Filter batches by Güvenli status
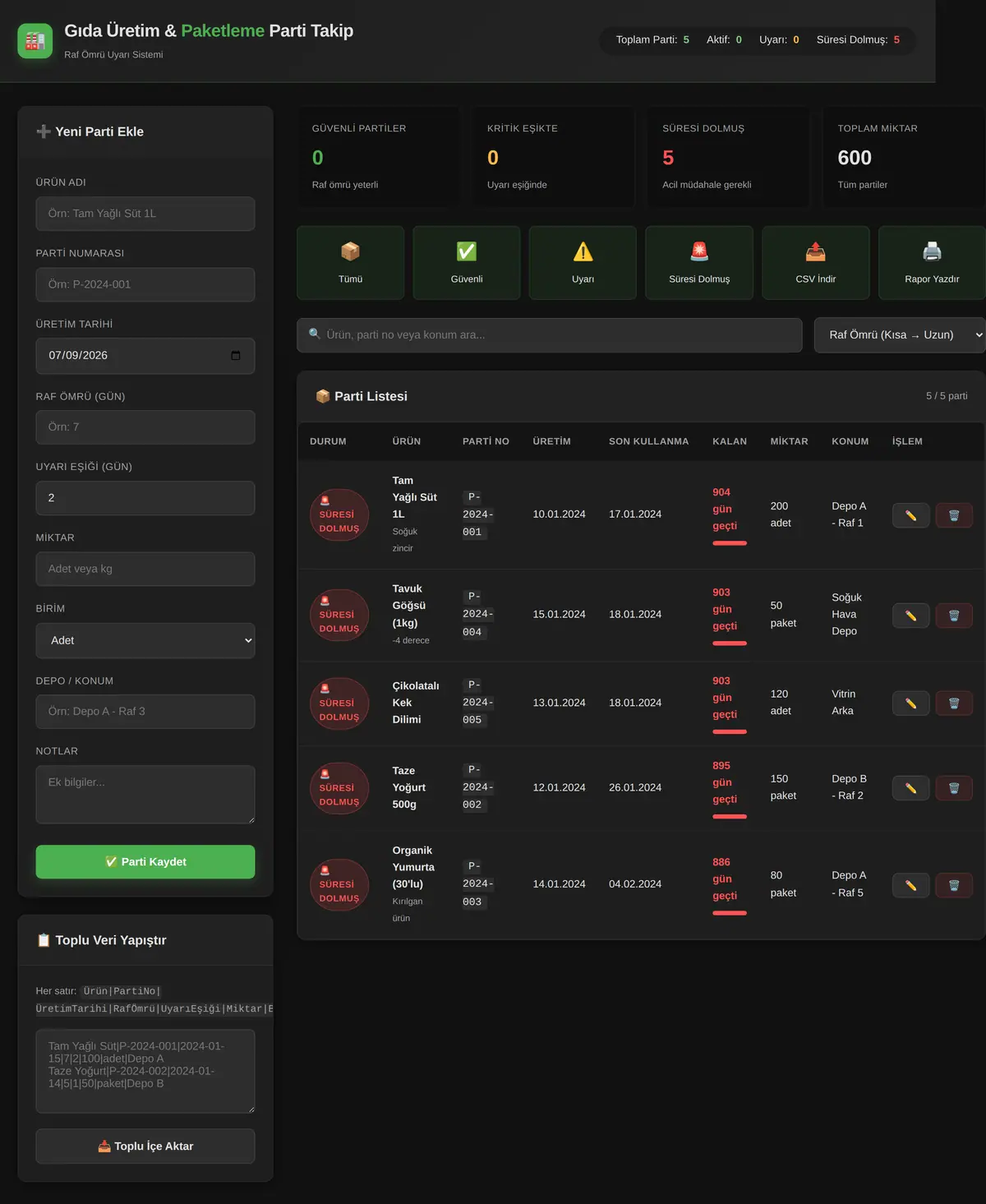The width and height of the screenshot is (986, 1204). click(467, 263)
